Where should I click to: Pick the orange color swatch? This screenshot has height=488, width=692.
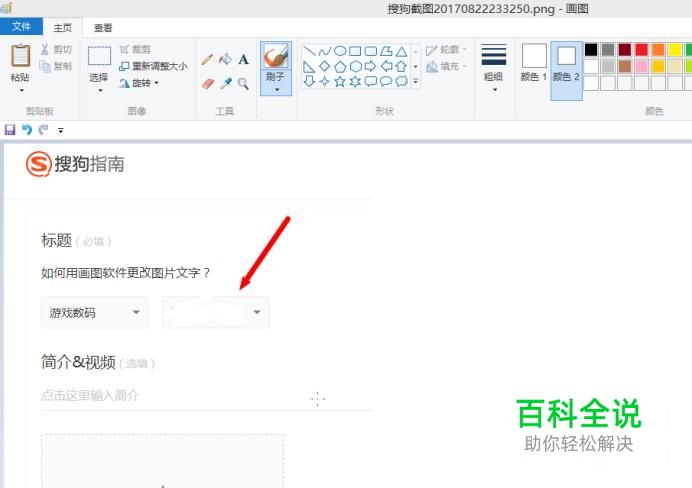click(658, 49)
